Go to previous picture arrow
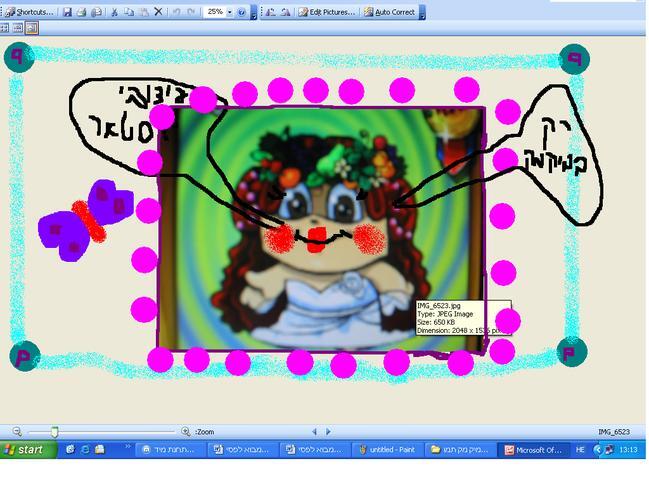The width and height of the screenshot is (649, 487). tap(314, 432)
